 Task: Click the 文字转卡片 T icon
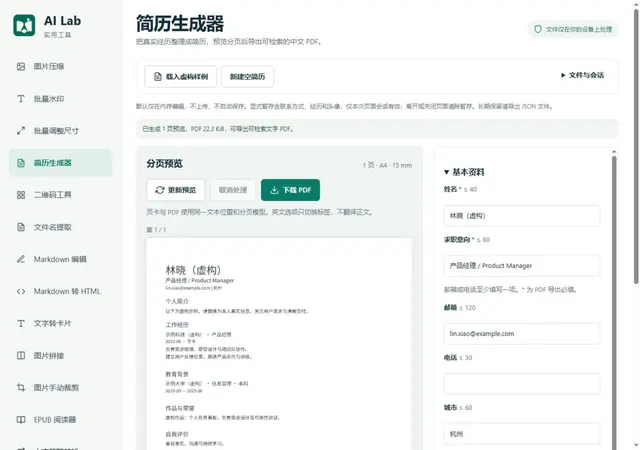click(x=21, y=323)
